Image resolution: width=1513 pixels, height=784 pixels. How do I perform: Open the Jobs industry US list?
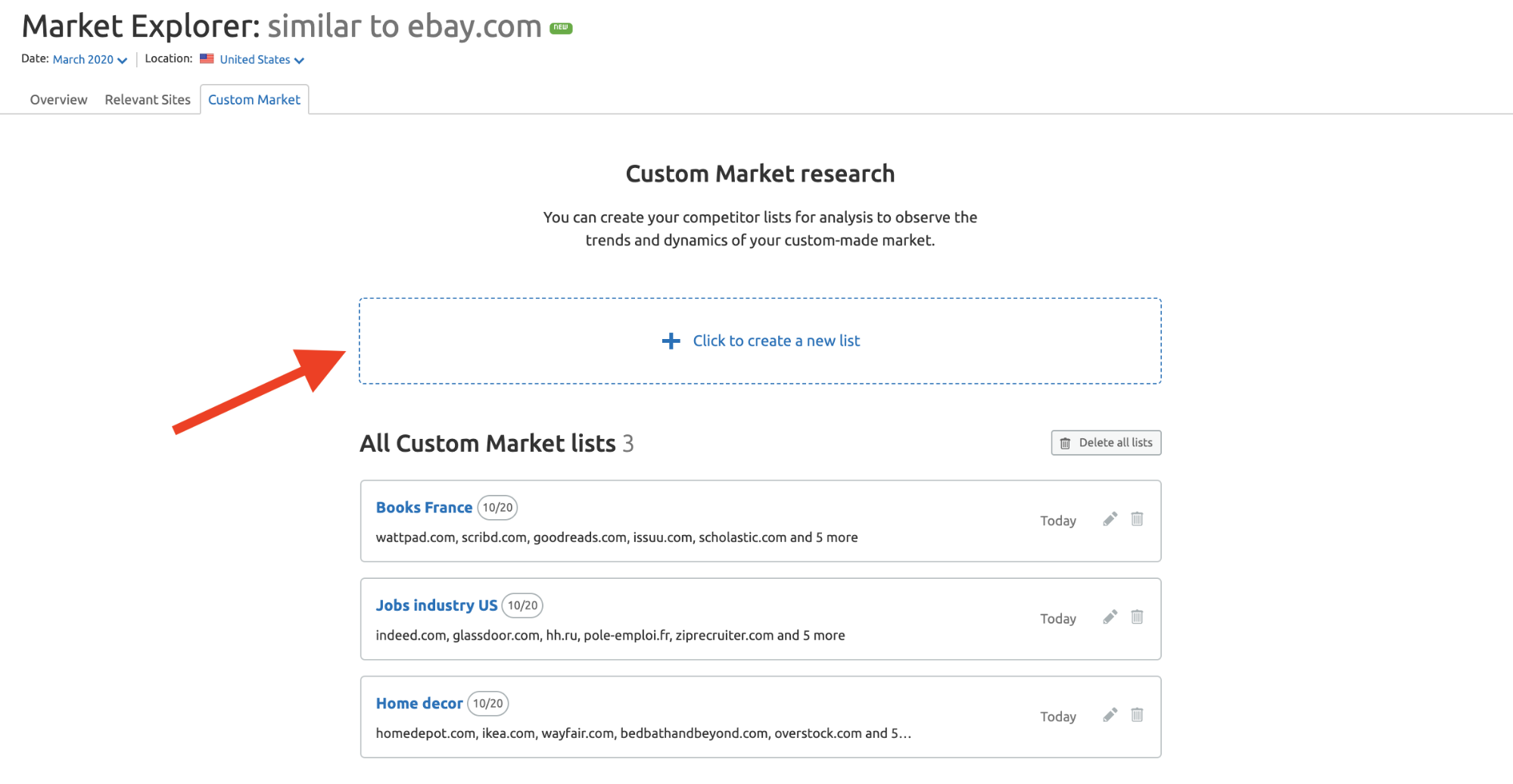click(437, 605)
